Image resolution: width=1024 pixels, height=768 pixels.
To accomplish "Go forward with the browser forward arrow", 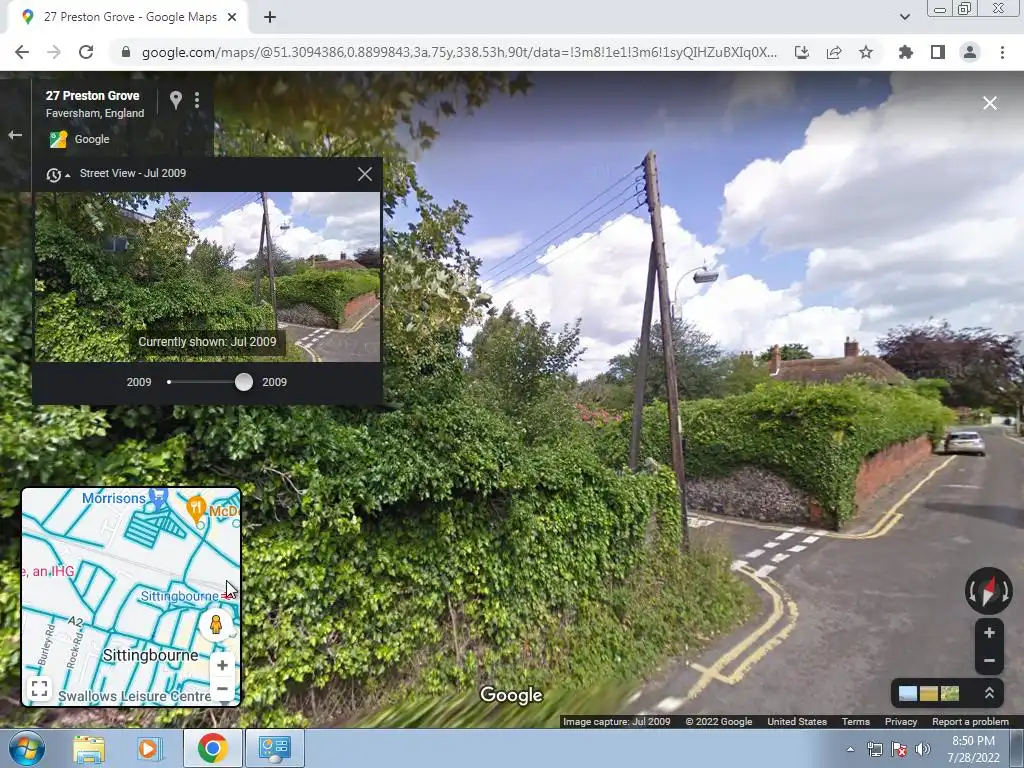I will pyautogui.click(x=54, y=52).
